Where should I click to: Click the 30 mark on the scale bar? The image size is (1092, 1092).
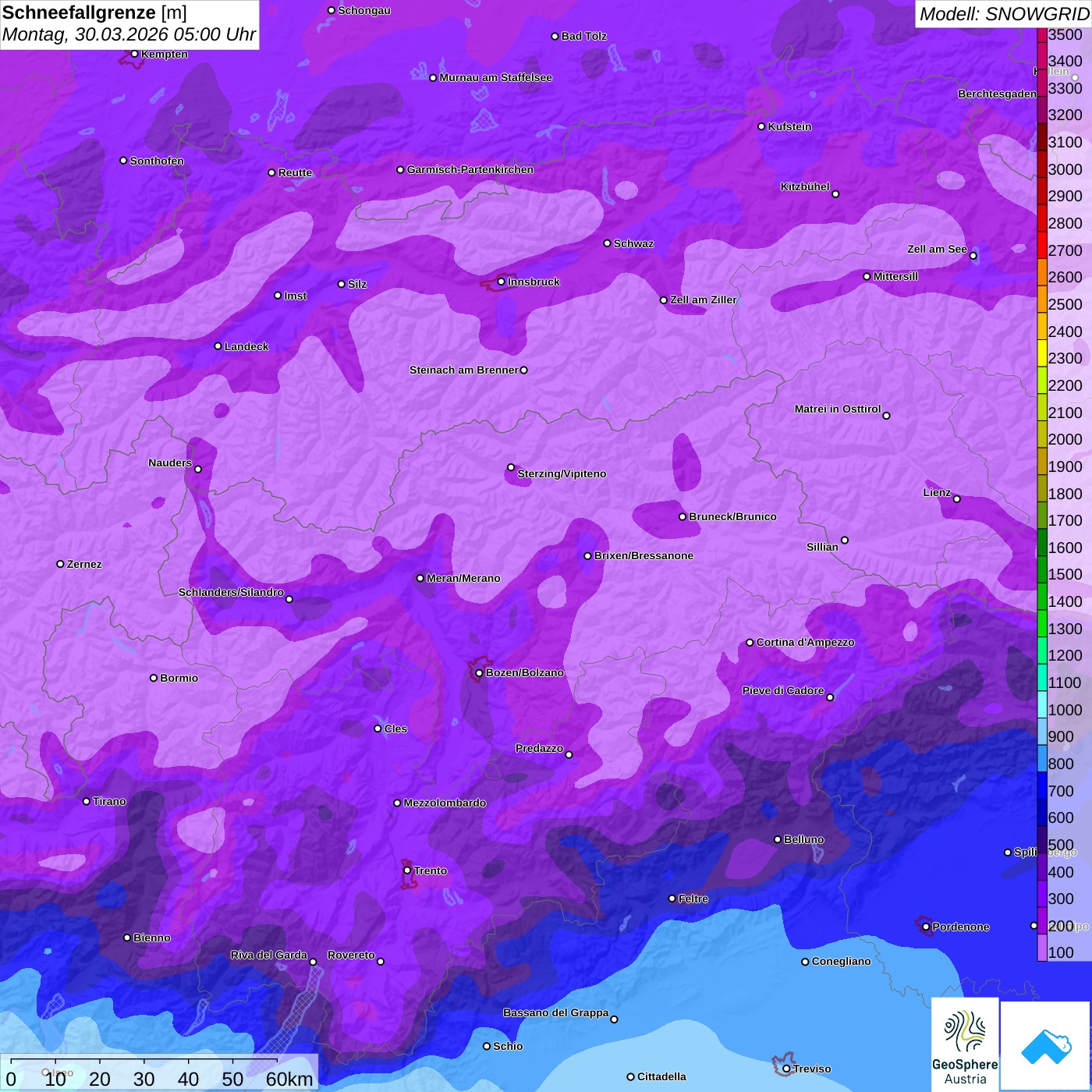click(x=144, y=1079)
